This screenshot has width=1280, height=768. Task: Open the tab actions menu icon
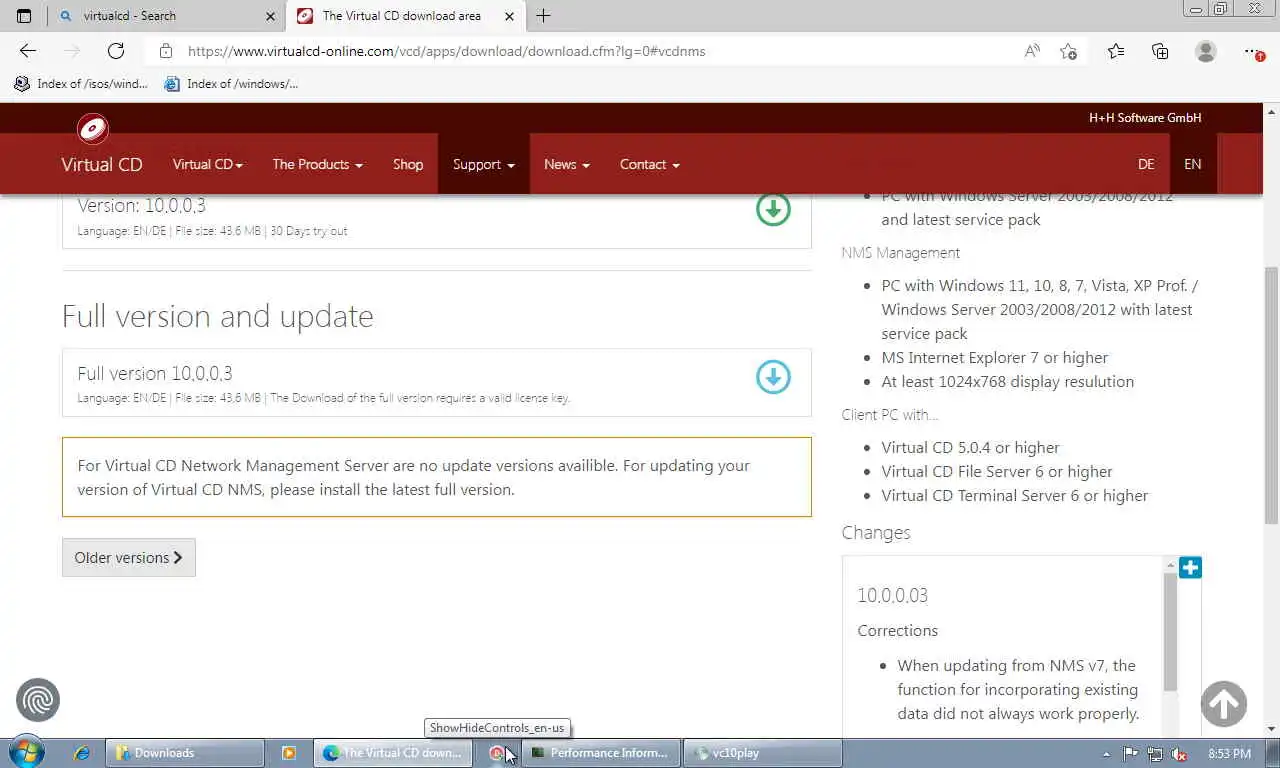24,16
